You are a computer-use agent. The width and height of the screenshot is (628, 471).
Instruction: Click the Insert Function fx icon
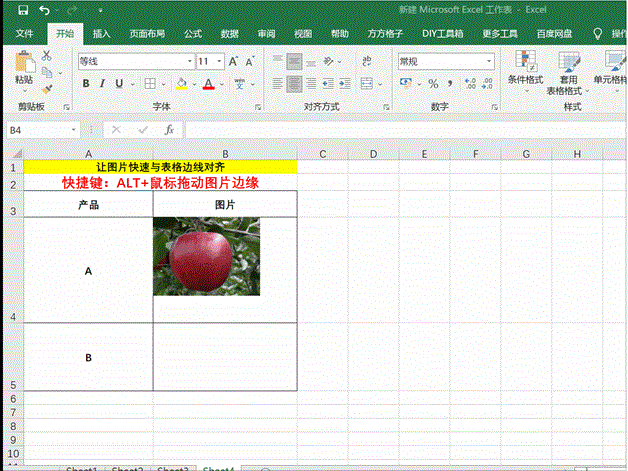pos(169,130)
